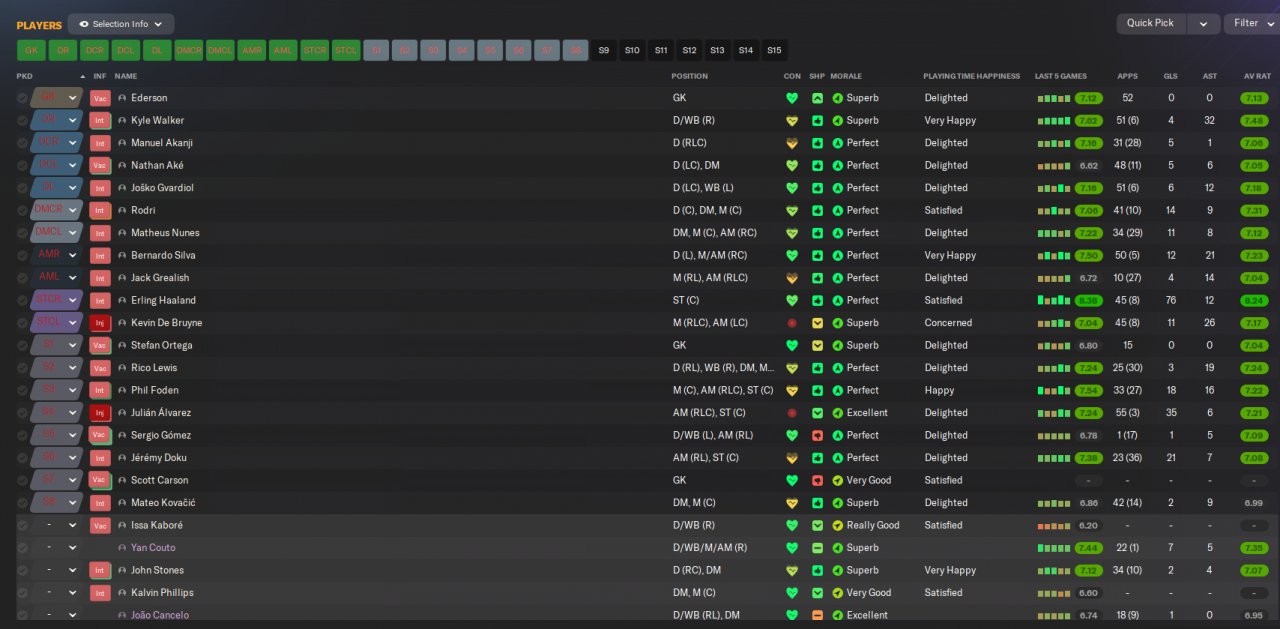
Task: Open Stefan Ortega's S1 substitute dropdown
Action: (x=56, y=345)
